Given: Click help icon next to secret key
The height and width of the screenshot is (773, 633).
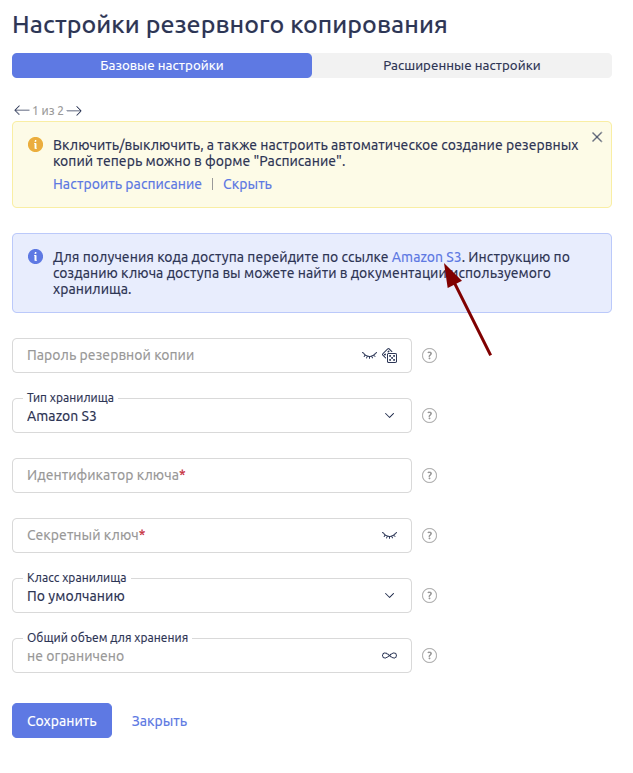Looking at the screenshot, I should click(x=430, y=536).
